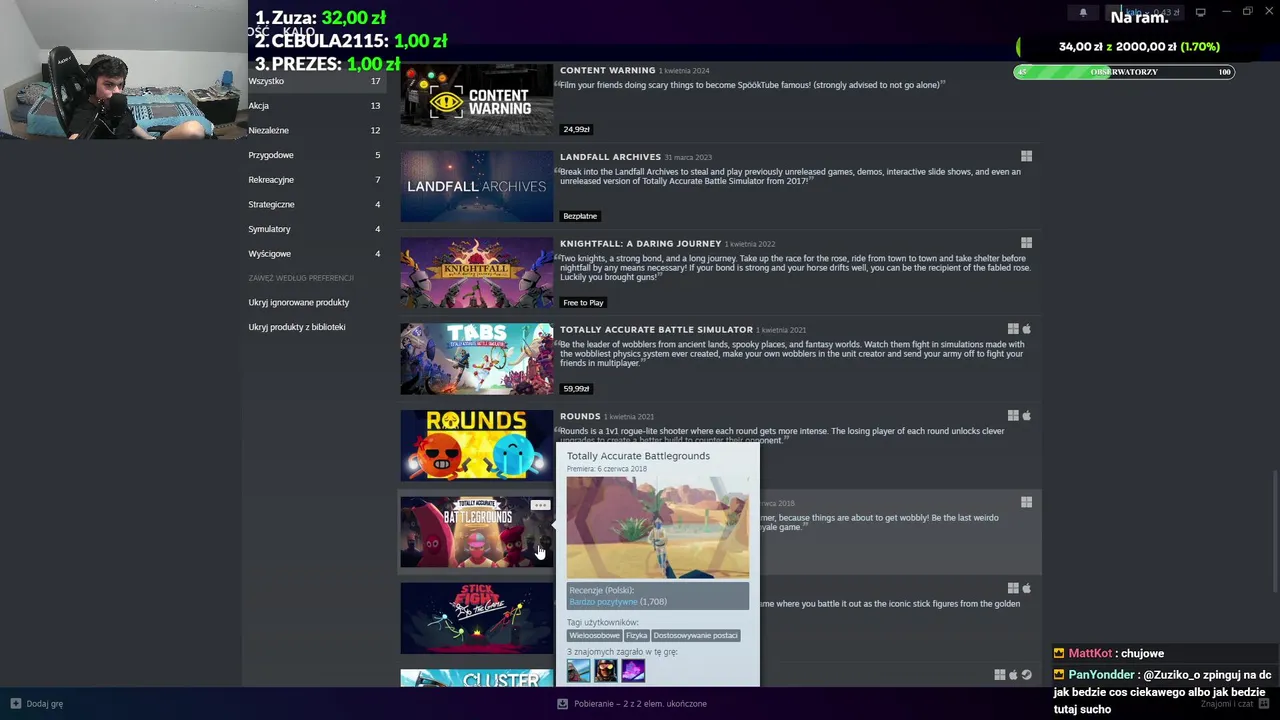
Task: Filter by Symulatory genre
Action: 314,229
